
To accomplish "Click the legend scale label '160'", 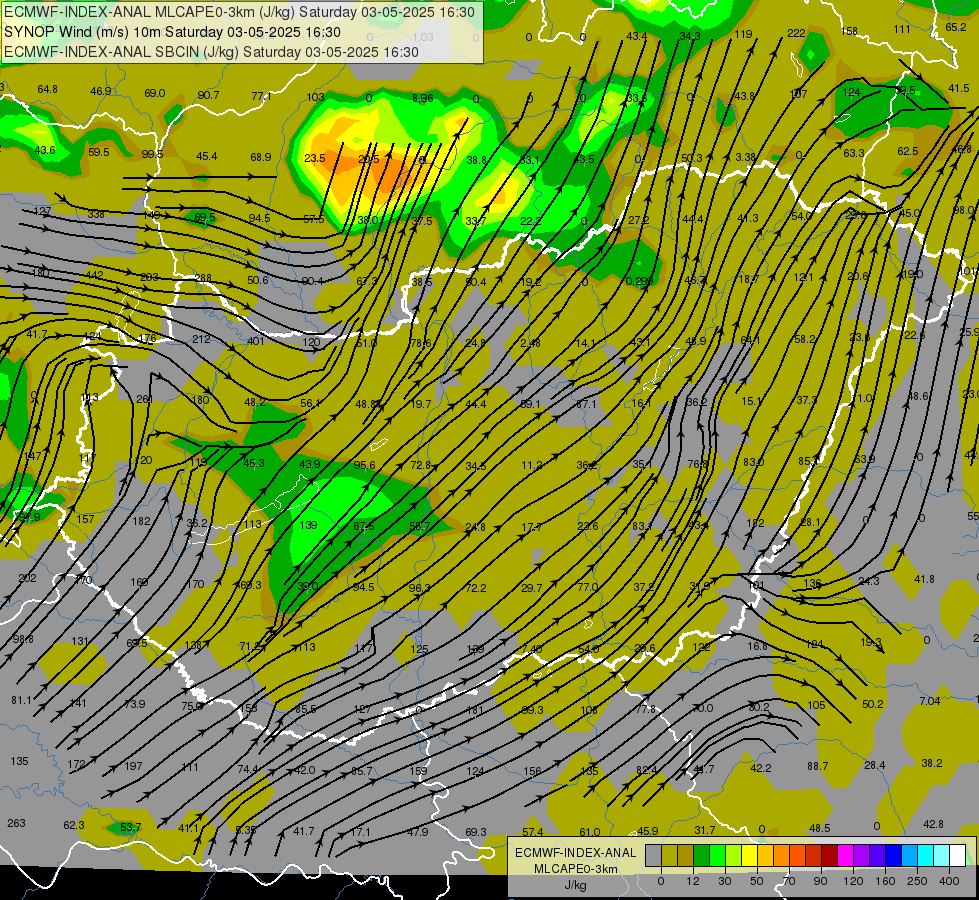I will tap(885, 881).
